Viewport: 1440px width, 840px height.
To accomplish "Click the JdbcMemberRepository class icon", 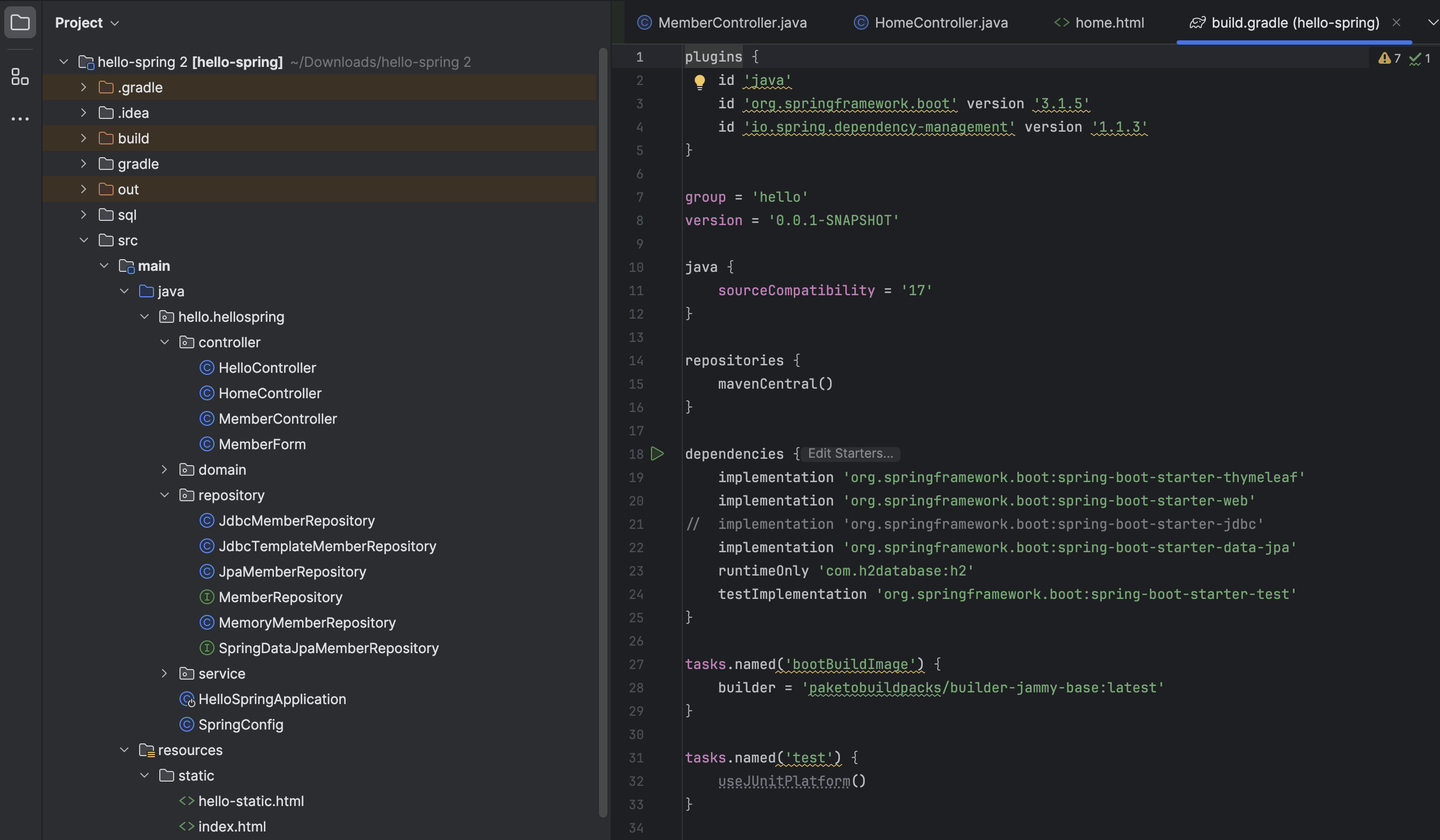I will coord(207,520).
